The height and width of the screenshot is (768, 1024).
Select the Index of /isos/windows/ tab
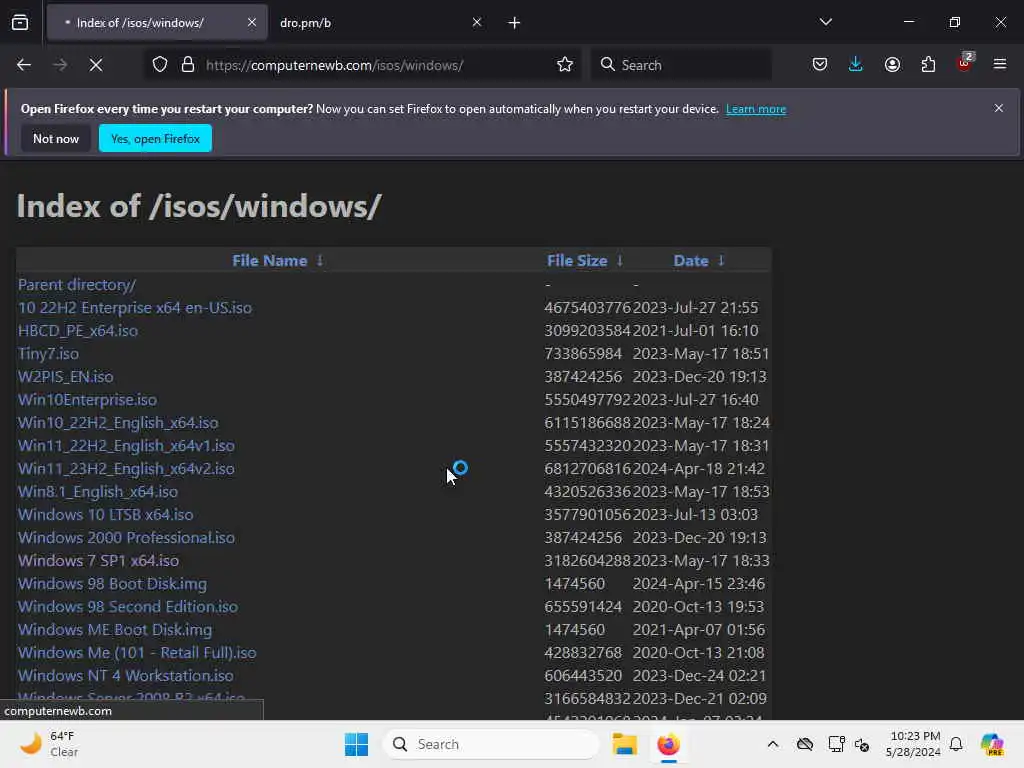click(x=157, y=23)
